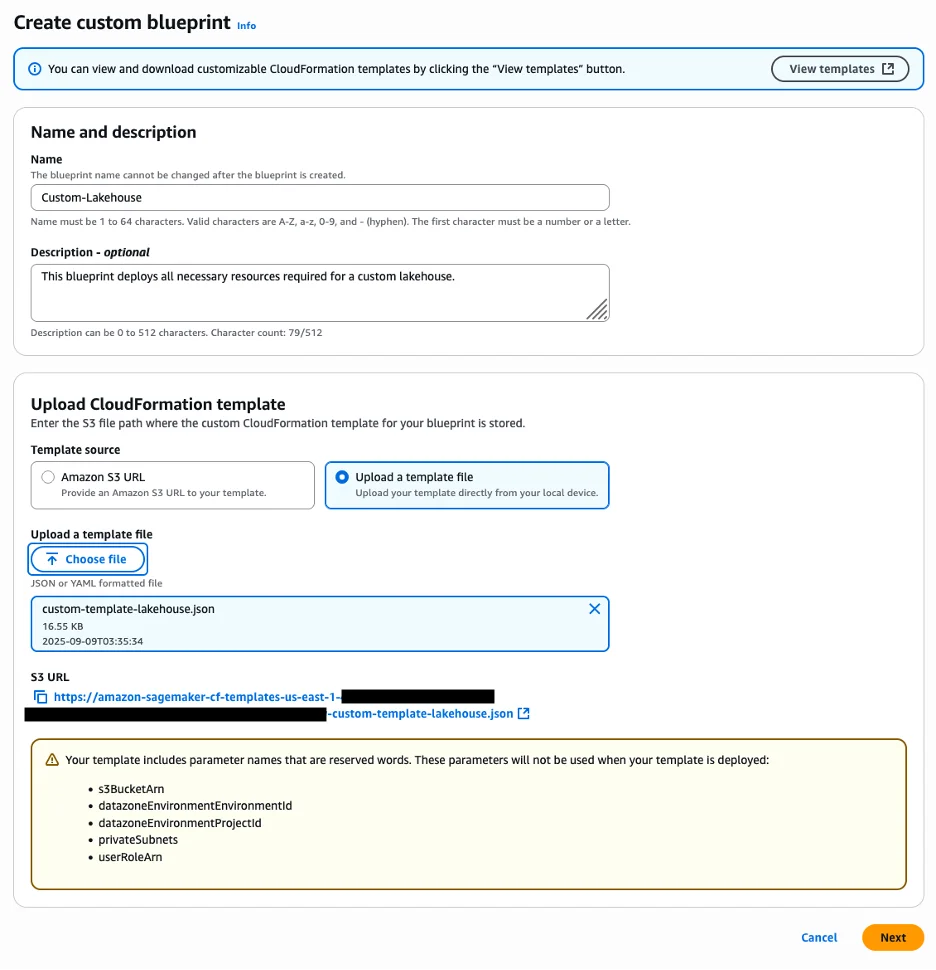Click the info circle icon in blue banner
936x970 pixels.
pyautogui.click(x=35, y=69)
